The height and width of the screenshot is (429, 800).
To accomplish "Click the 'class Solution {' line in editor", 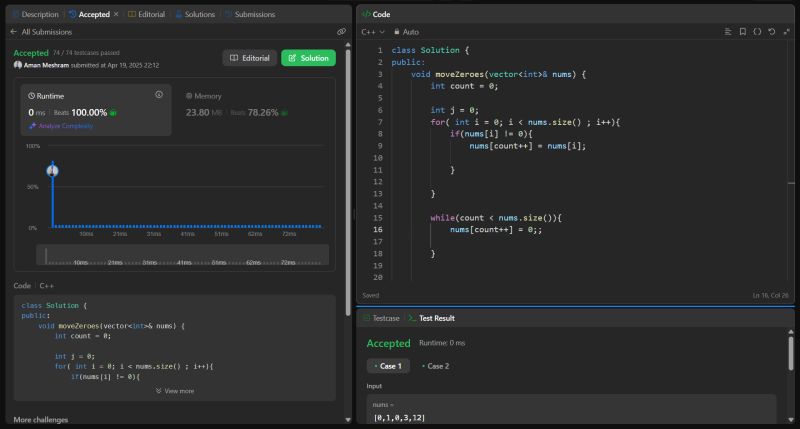I will click(x=430, y=50).
